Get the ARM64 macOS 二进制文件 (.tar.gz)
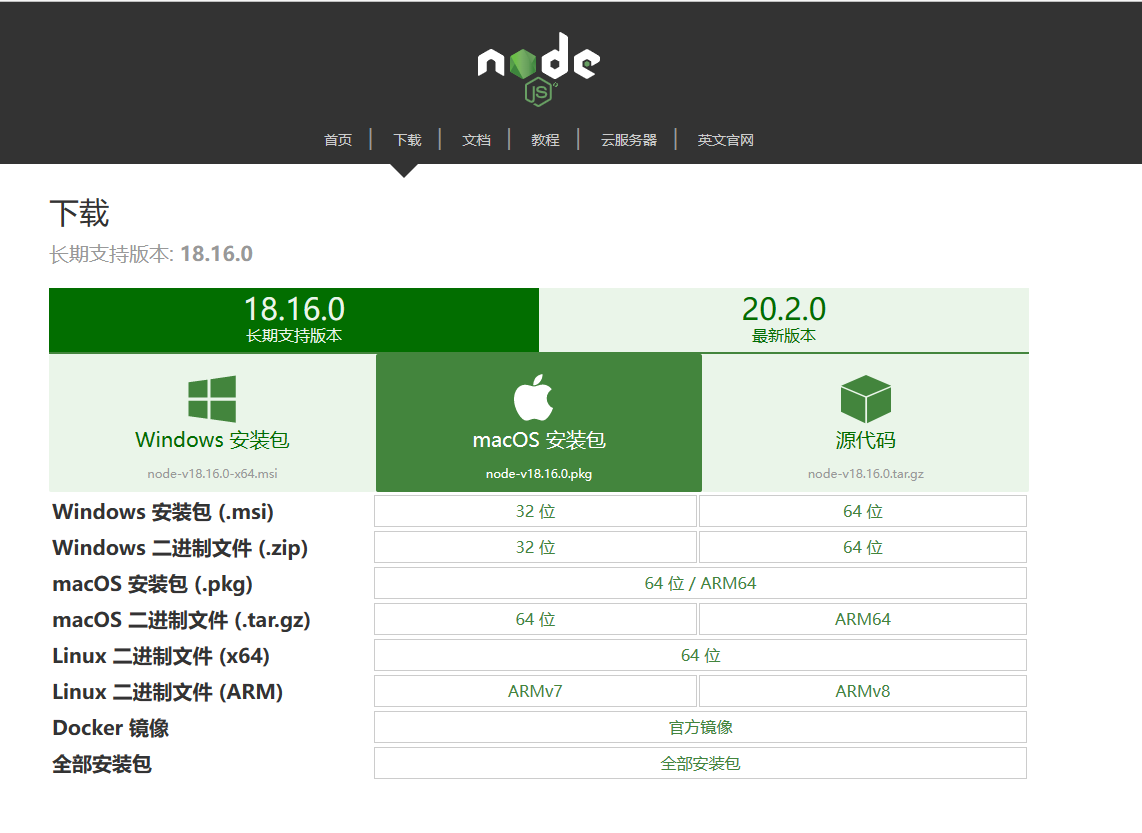The image size is (1142, 833). click(x=862, y=618)
